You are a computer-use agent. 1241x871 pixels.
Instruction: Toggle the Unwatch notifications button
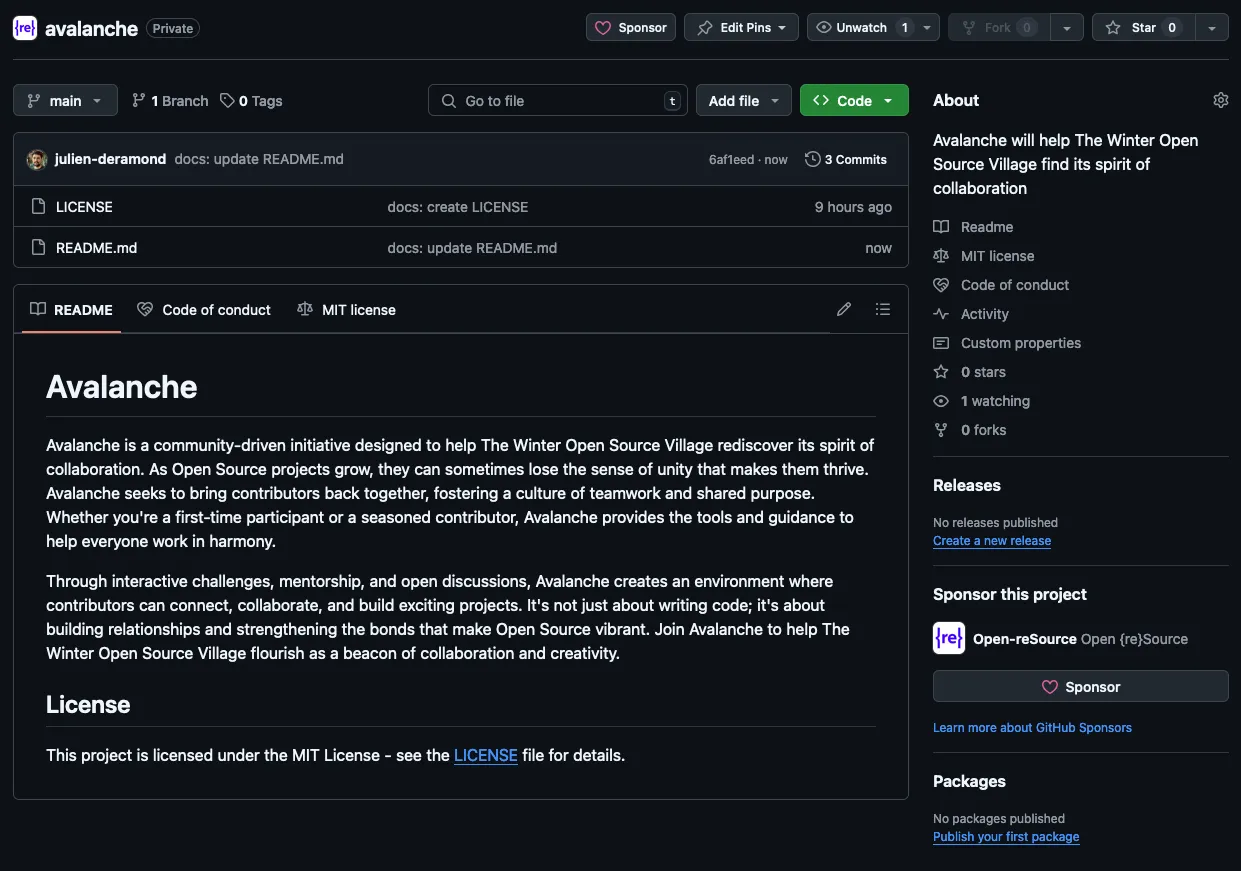coord(862,28)
